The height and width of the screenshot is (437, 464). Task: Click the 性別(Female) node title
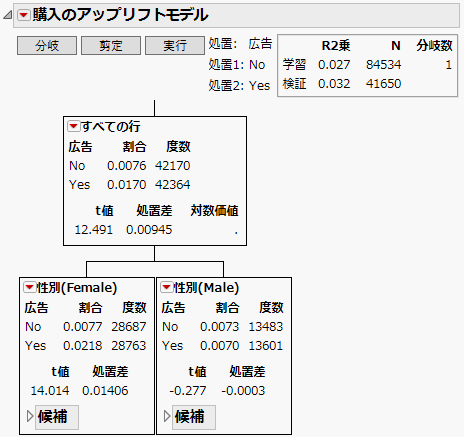point(77,287)
